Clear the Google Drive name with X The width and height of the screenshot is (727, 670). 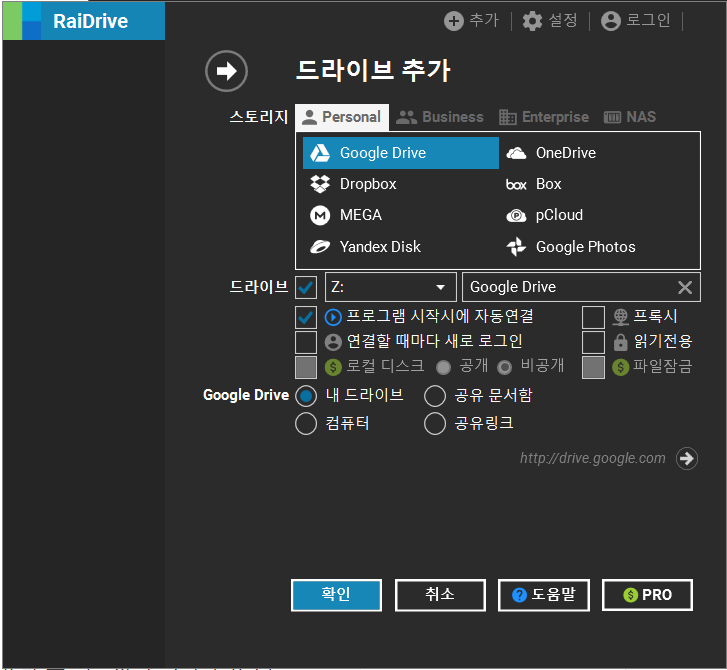click(x=685, y=287)
